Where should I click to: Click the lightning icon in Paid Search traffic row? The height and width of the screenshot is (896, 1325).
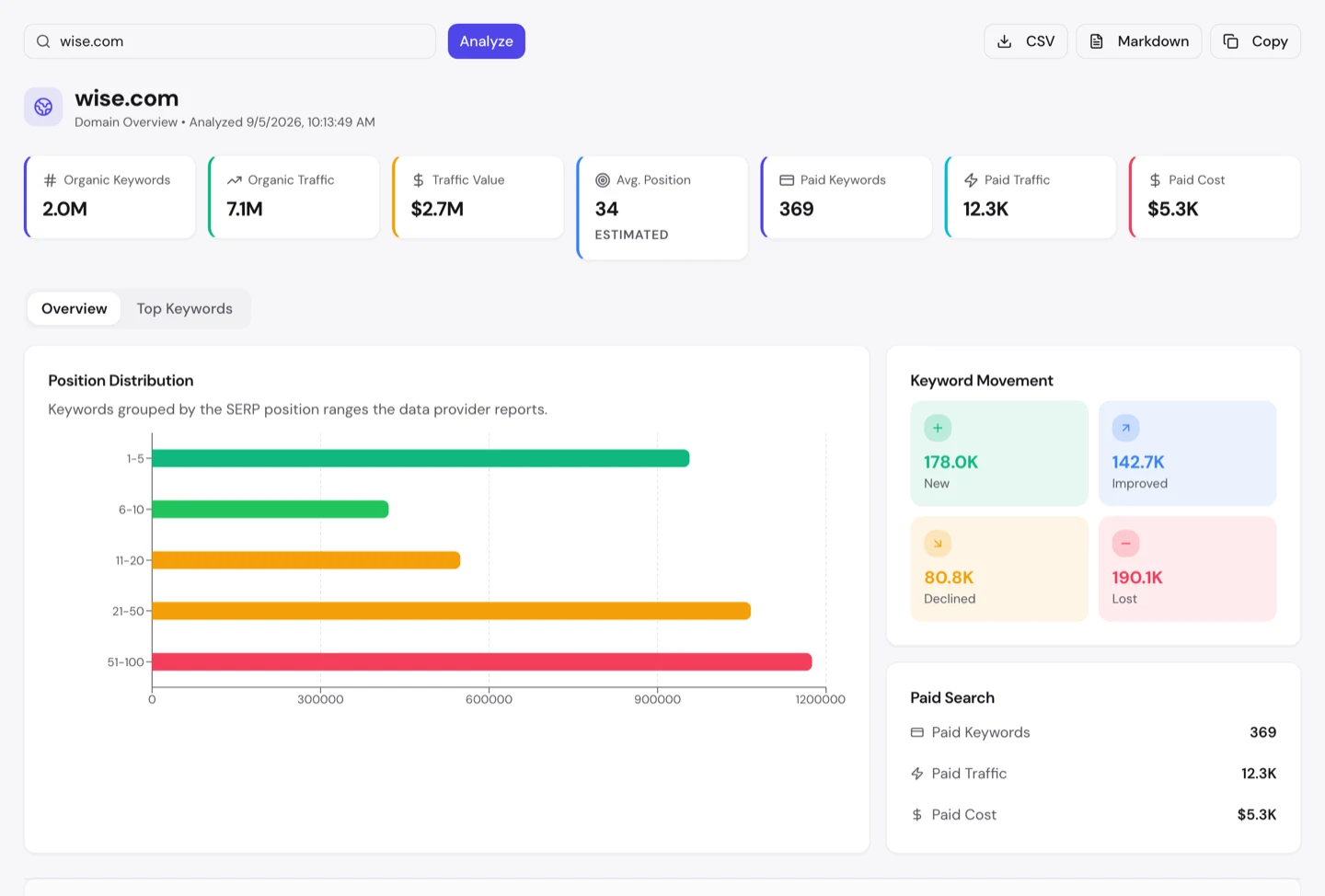[917, 774]
